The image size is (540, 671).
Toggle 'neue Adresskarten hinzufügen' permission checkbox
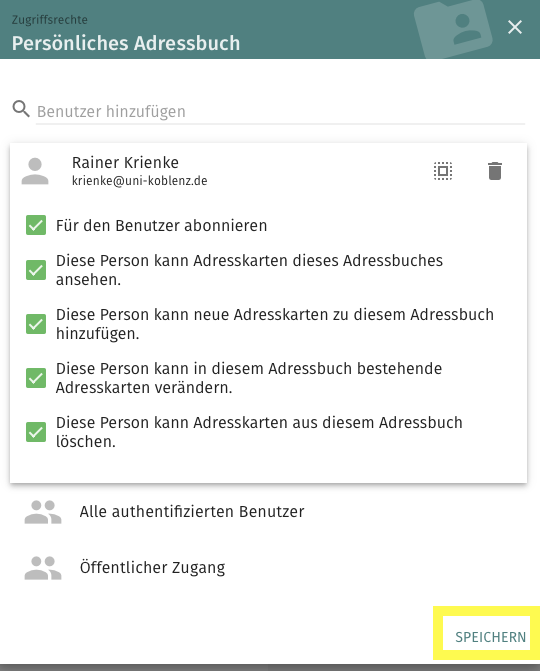36,324
